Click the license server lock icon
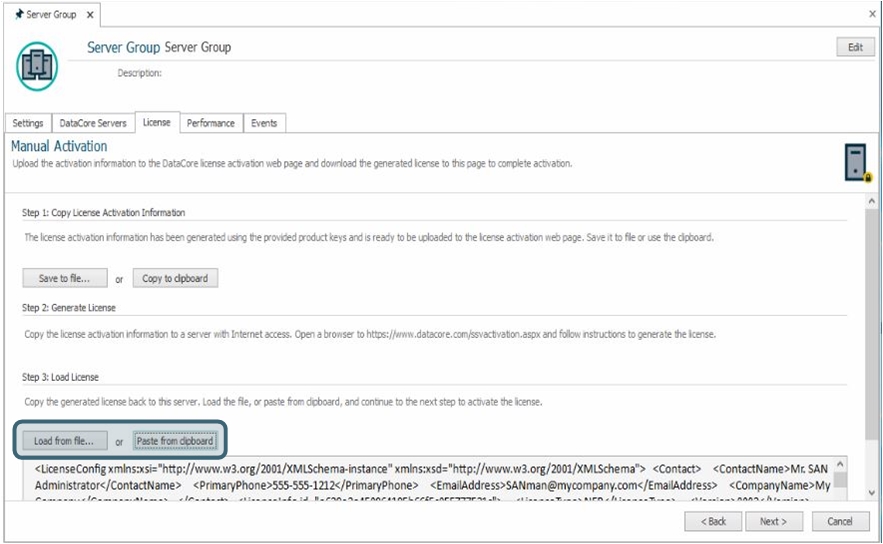Viewport: 883px width, 544px height. point(856,163)
